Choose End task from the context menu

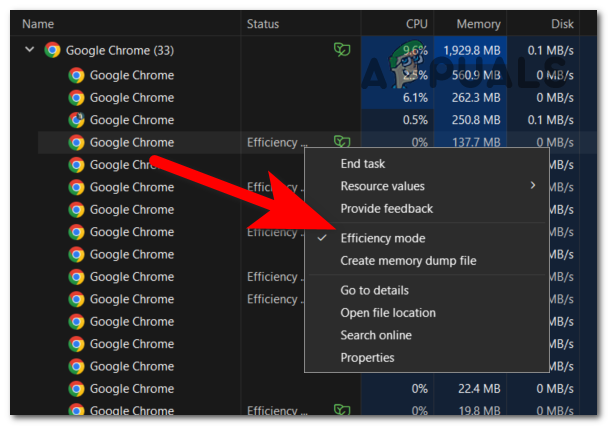(x=363, y=164)
